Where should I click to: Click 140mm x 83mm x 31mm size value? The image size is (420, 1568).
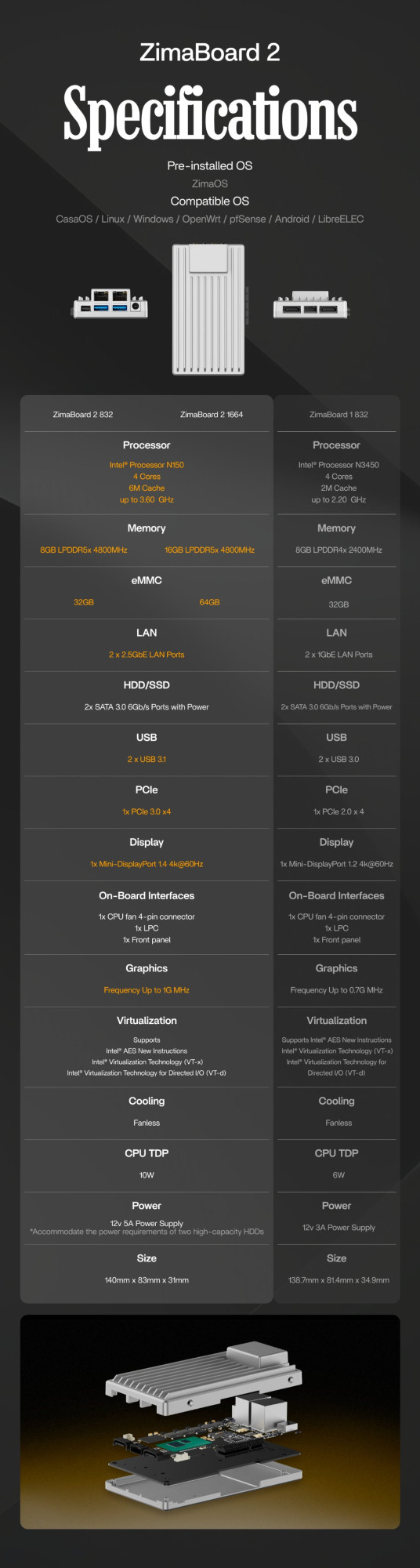147,1280
